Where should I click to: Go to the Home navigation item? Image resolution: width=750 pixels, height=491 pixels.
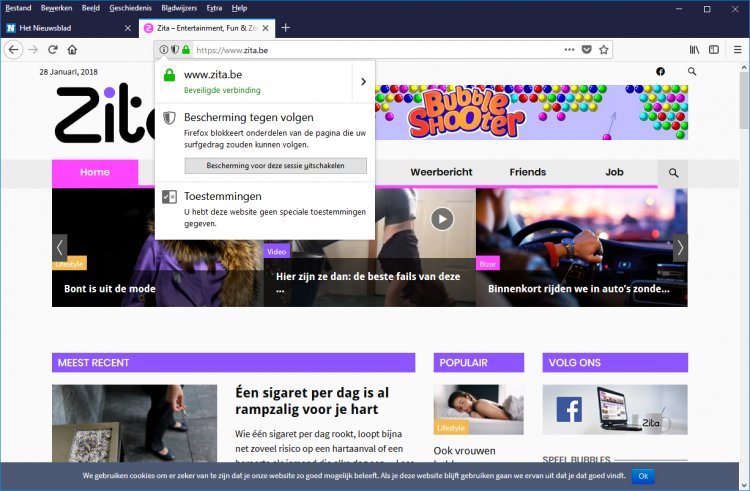pos(95,172)
